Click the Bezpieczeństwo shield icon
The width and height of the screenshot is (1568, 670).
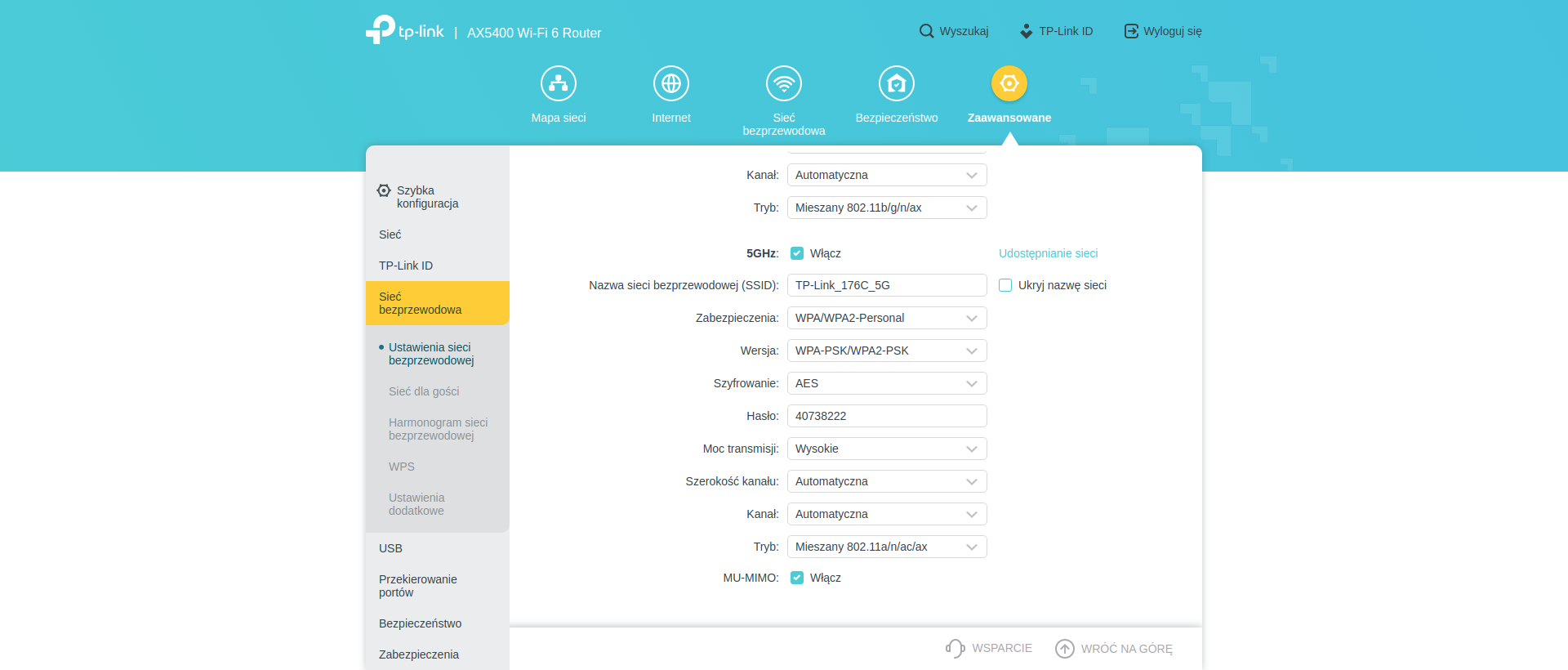(897, 83)
